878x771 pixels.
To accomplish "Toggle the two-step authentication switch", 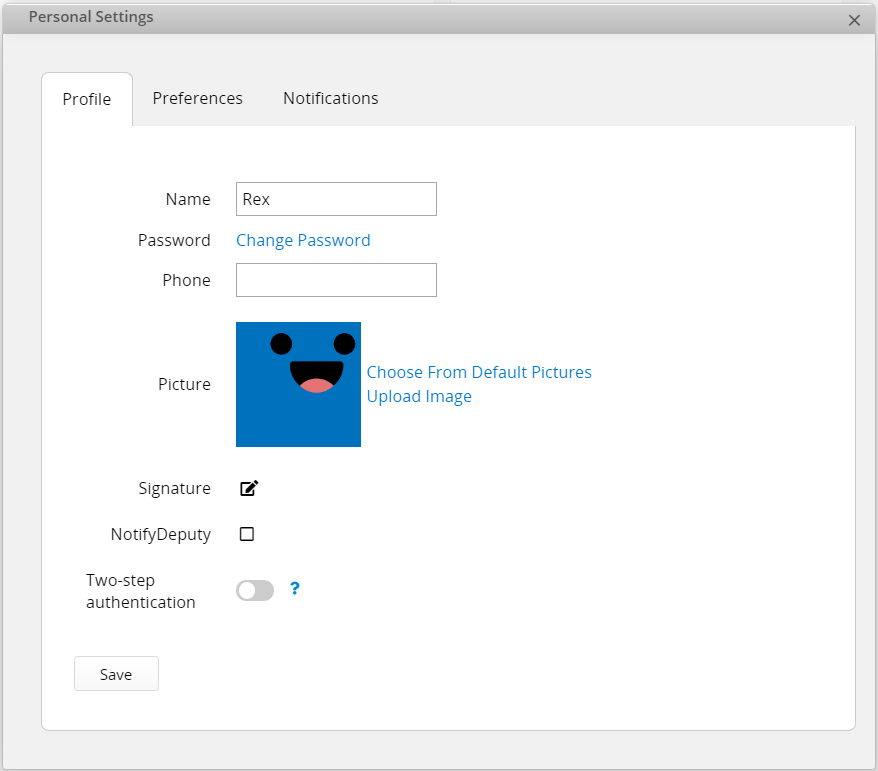I will pos(255,590).
